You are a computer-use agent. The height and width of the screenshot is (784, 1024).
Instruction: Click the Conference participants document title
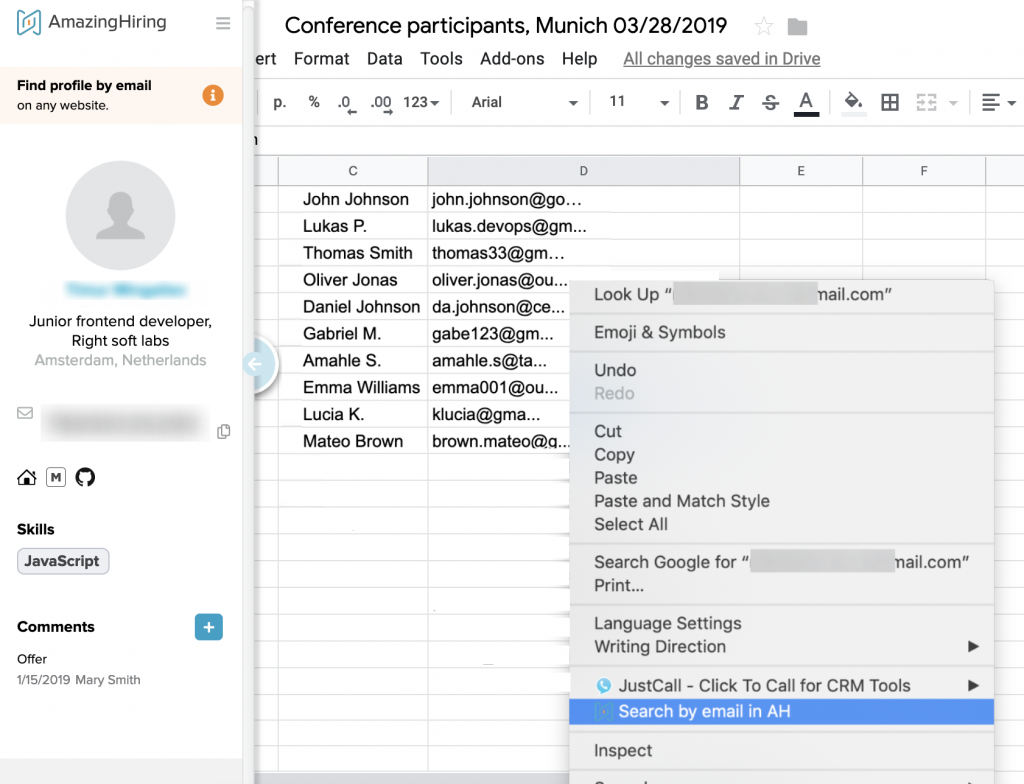pos(505,25)
